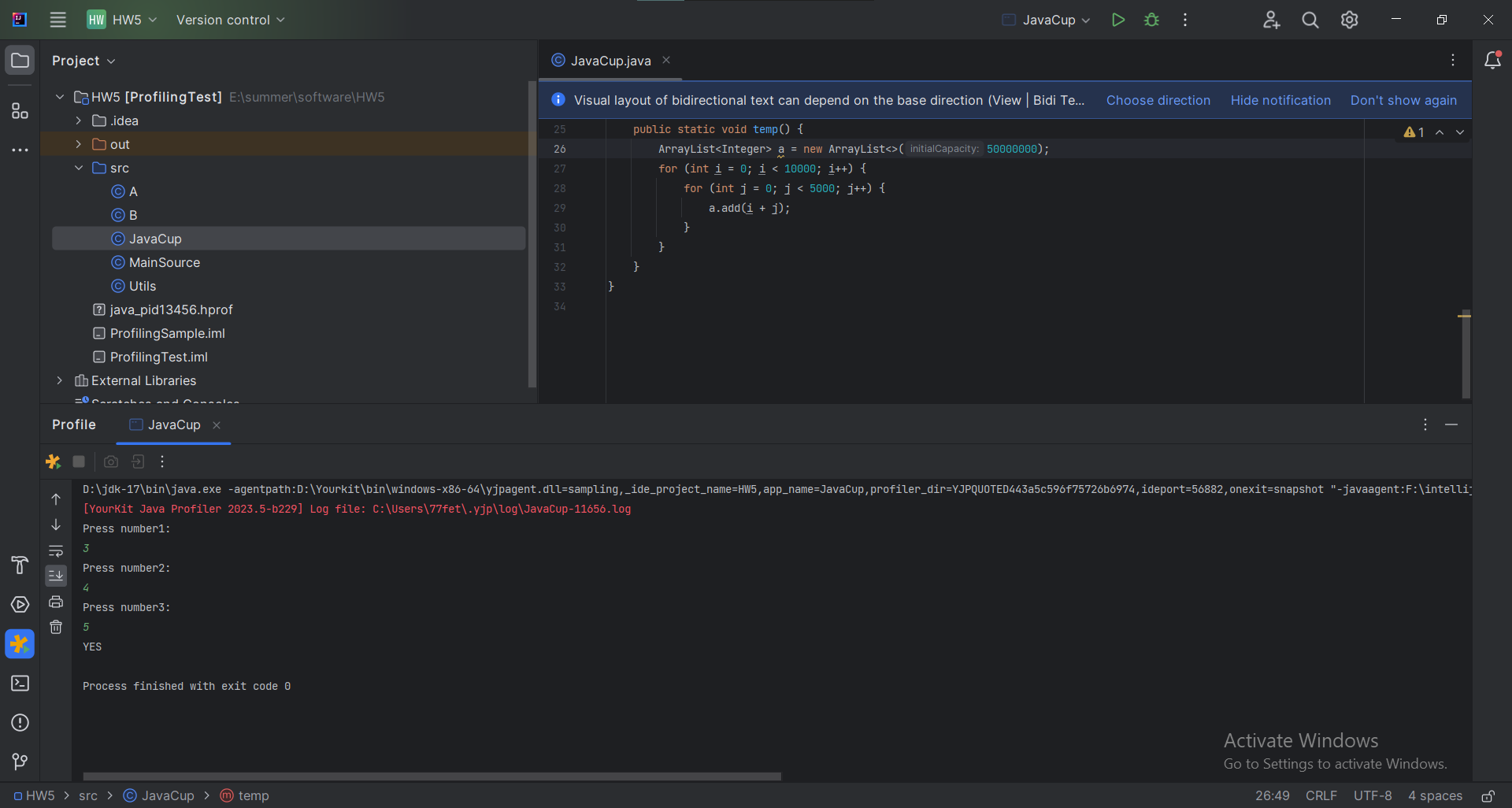Click Don't show again for bidirectional notice
Image resolution: width=1512 pixels, height=808 pixels.
tap(1403, 100)
